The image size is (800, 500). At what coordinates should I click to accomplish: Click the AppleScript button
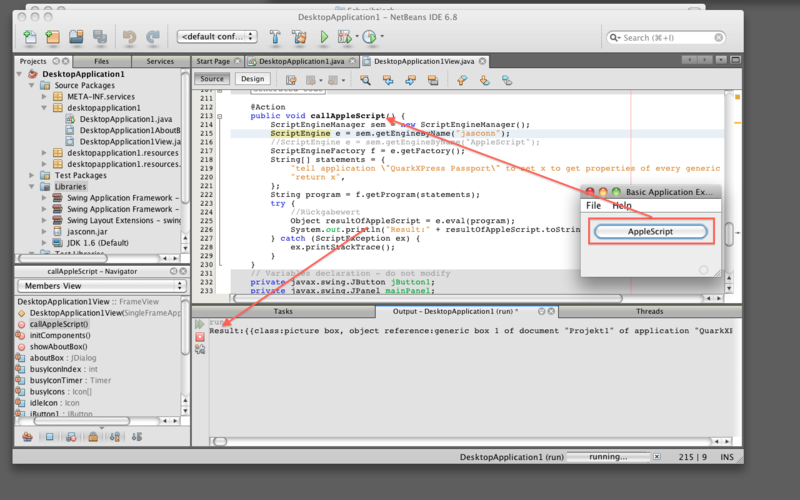click(651, 232)
